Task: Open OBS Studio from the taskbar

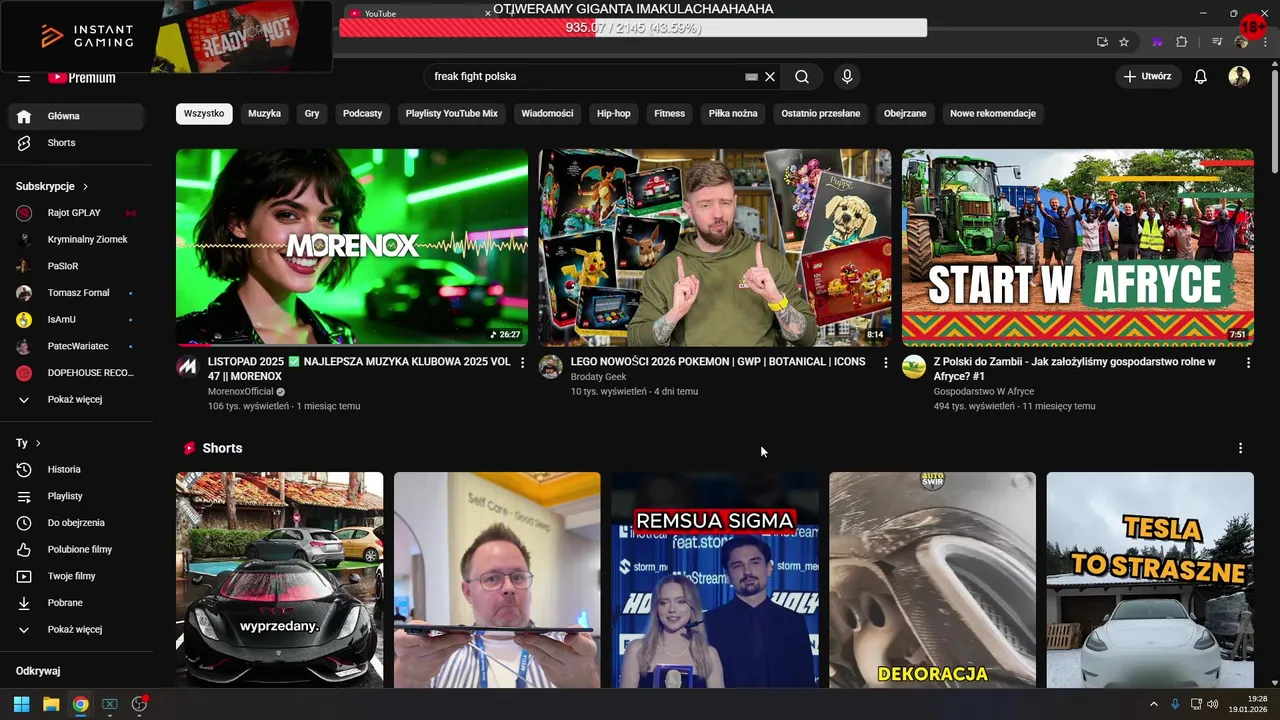Action: (139, 704)
